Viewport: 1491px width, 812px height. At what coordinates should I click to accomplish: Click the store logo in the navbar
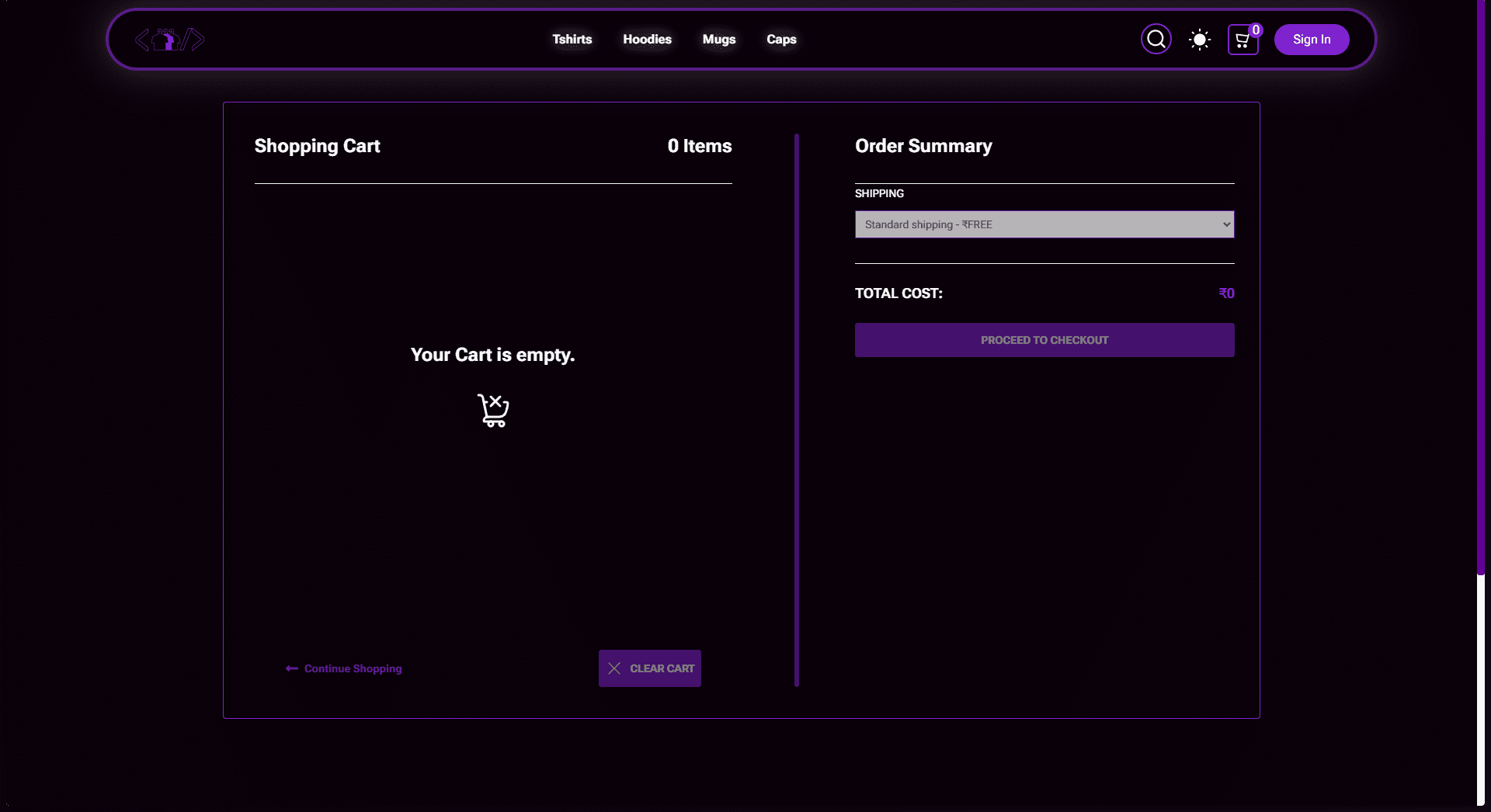pyautogui.click(x=169, y=40)
